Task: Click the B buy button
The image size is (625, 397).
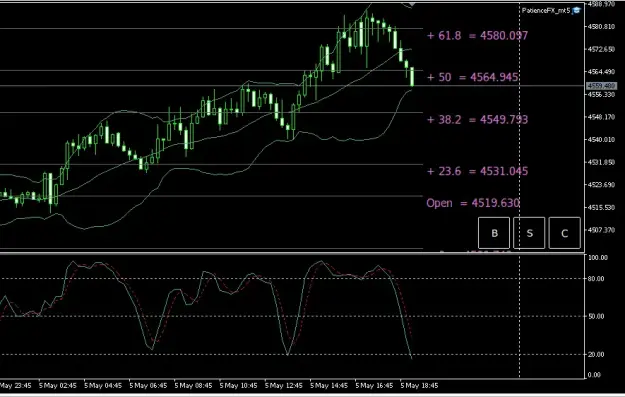Action: coord(494,233)
